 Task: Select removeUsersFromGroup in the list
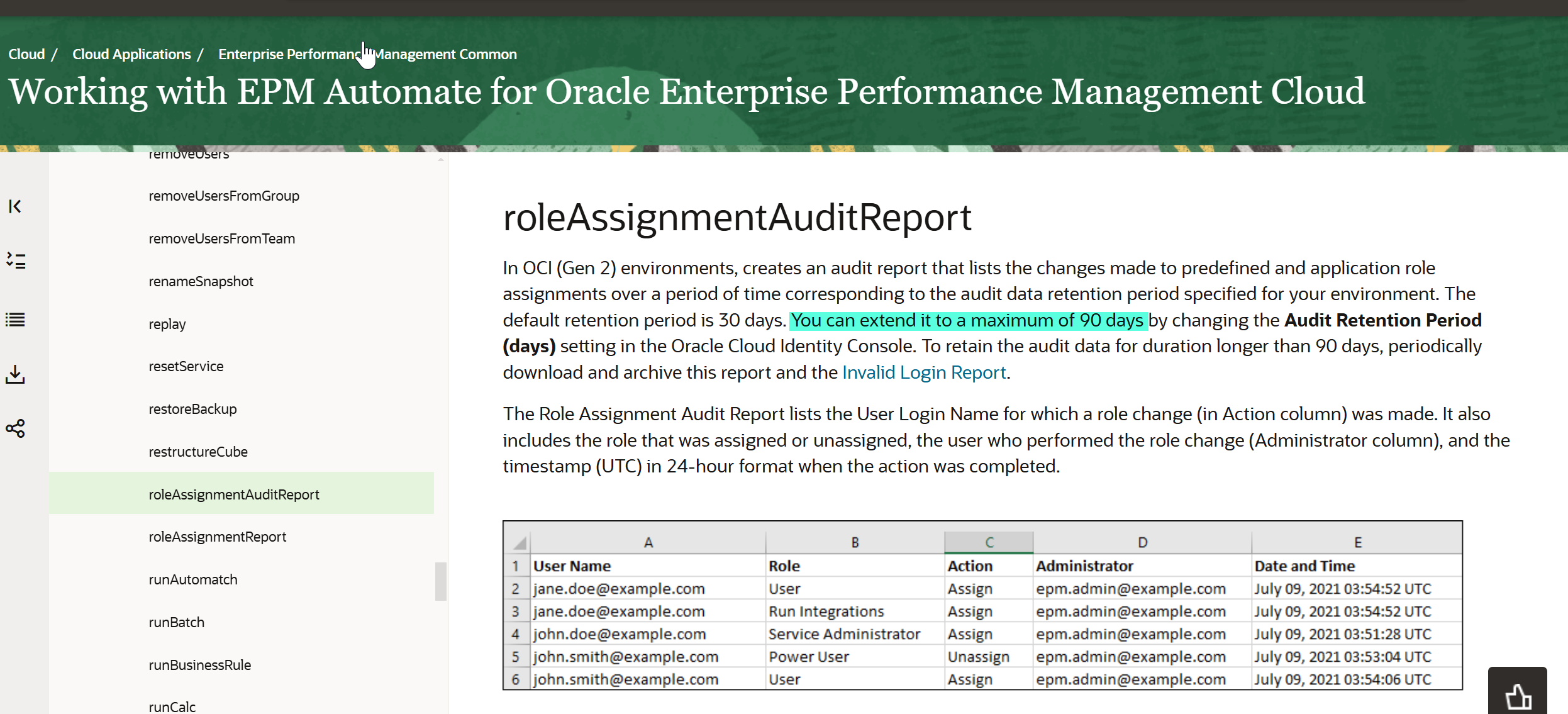click(223, 196)
